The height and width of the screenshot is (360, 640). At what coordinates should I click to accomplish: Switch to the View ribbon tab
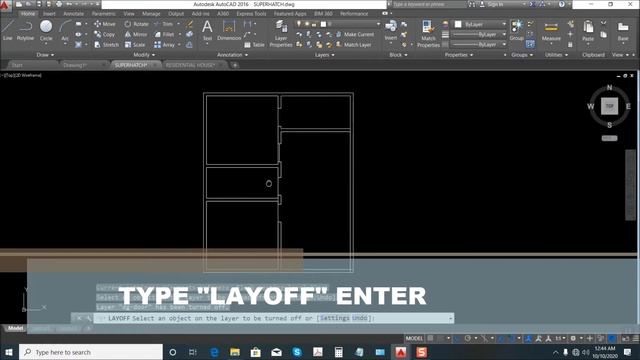129,13
